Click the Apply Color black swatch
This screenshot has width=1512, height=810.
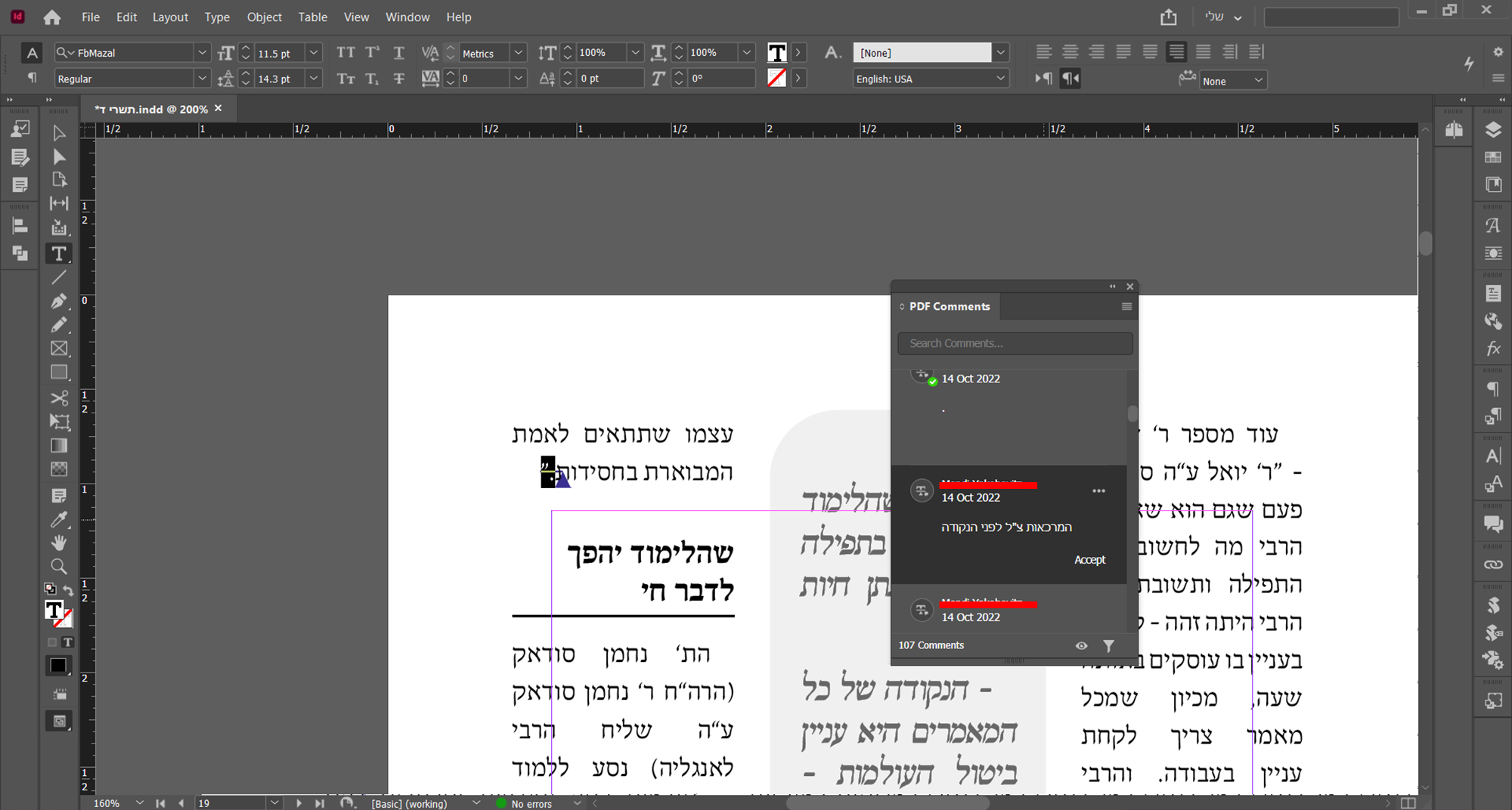click(58, 666)
